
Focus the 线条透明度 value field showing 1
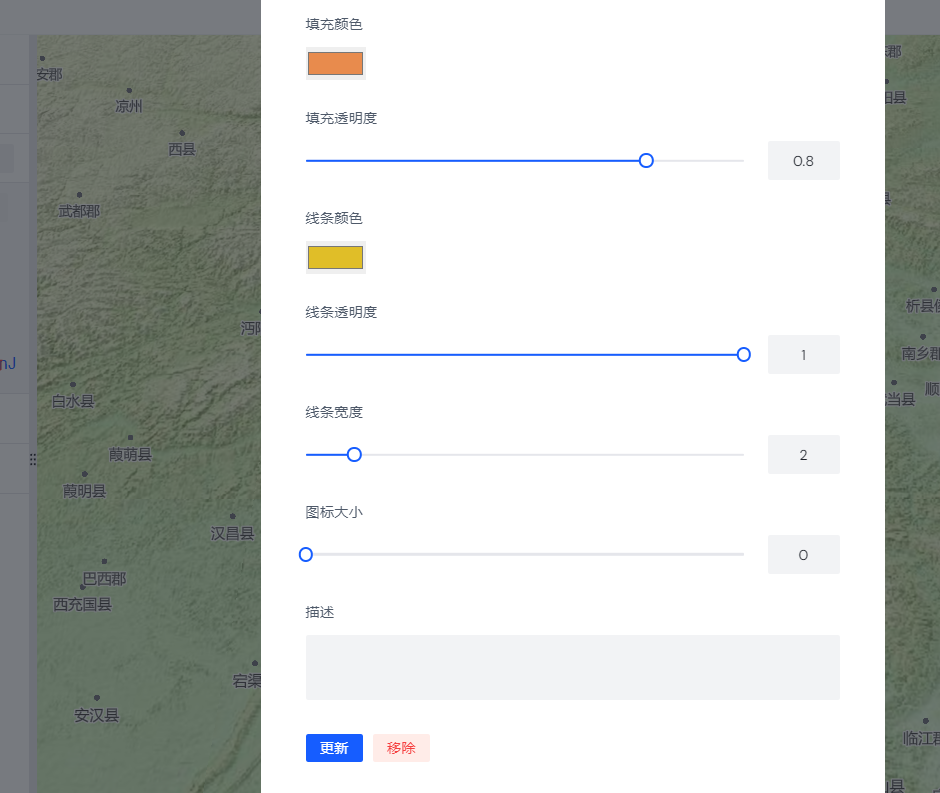click(x=803, y=354)
